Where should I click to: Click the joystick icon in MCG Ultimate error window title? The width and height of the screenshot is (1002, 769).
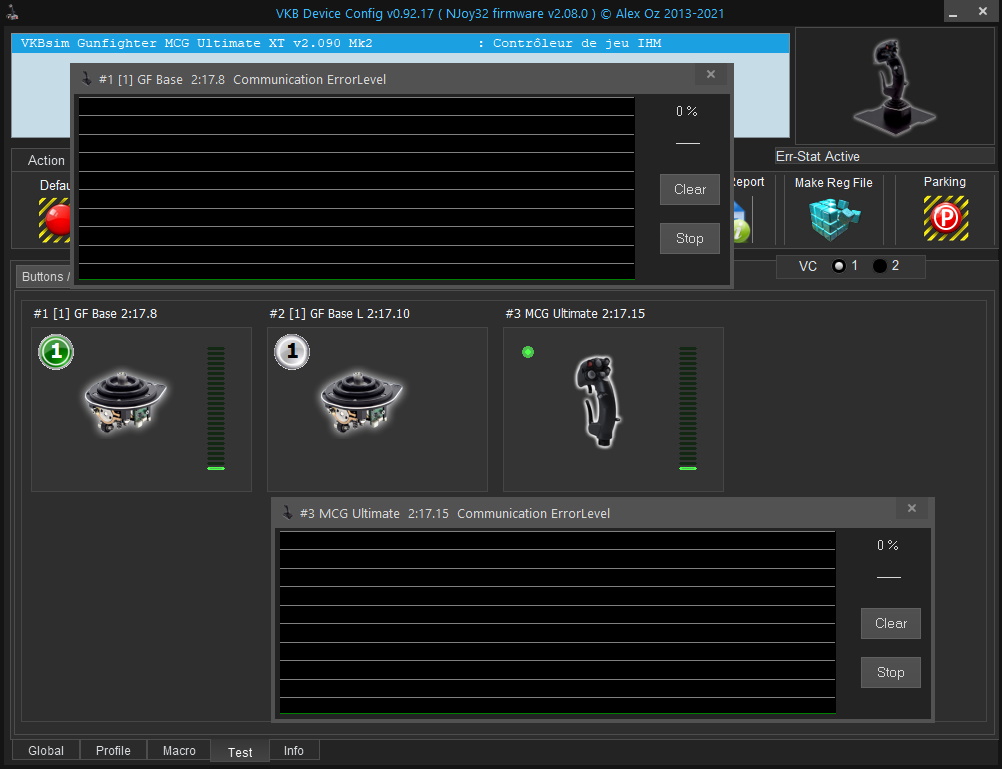tap(288, 513)
